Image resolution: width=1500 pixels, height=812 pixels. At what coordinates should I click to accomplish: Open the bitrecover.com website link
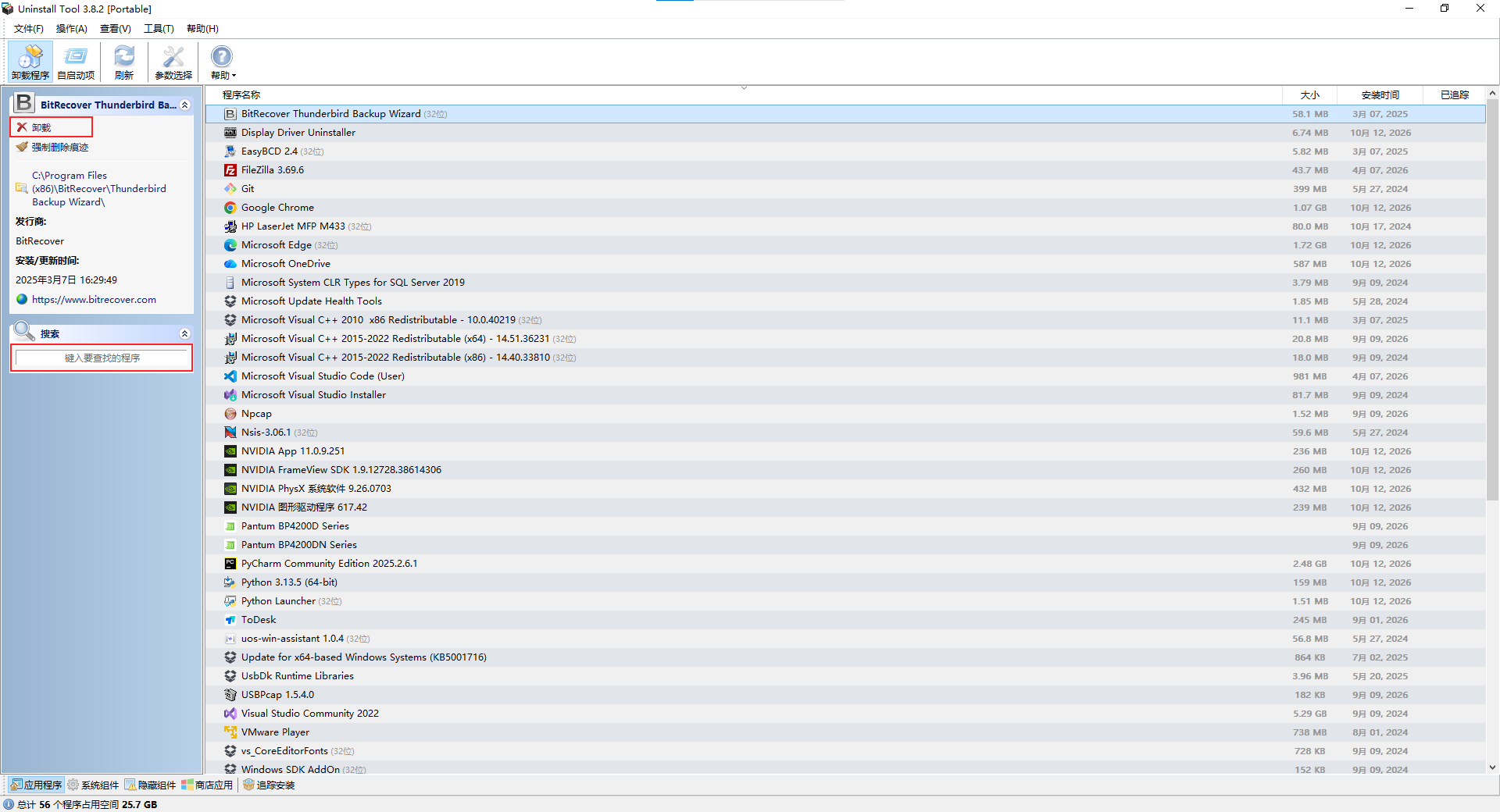94,300
